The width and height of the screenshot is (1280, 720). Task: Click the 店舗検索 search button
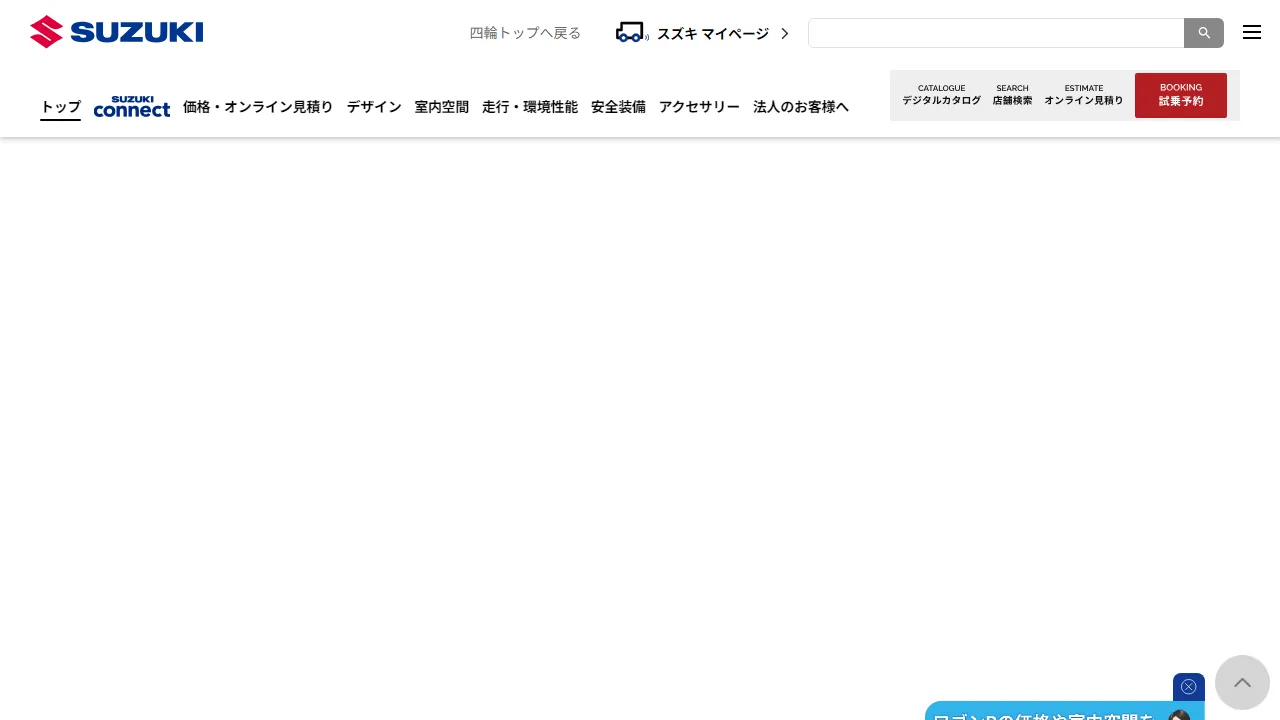tap(1012, 95)
